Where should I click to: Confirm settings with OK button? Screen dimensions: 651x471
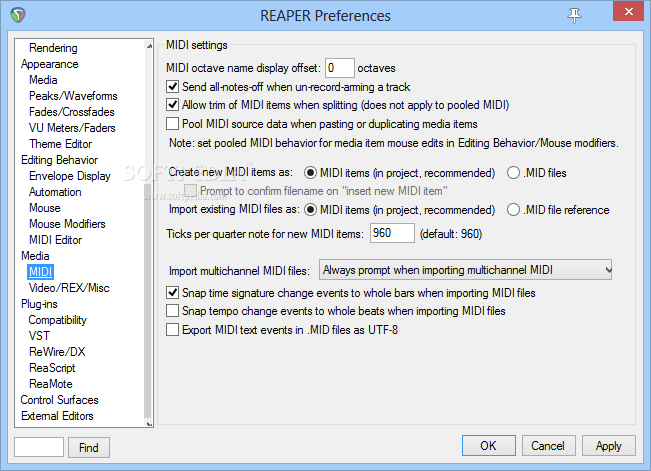[x=489, y=446]
